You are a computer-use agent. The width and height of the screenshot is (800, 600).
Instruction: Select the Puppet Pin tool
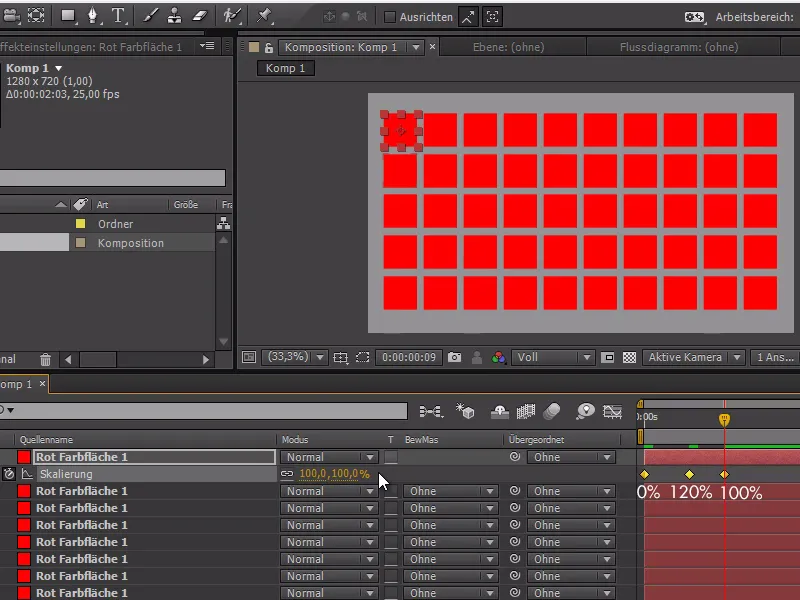264,16
